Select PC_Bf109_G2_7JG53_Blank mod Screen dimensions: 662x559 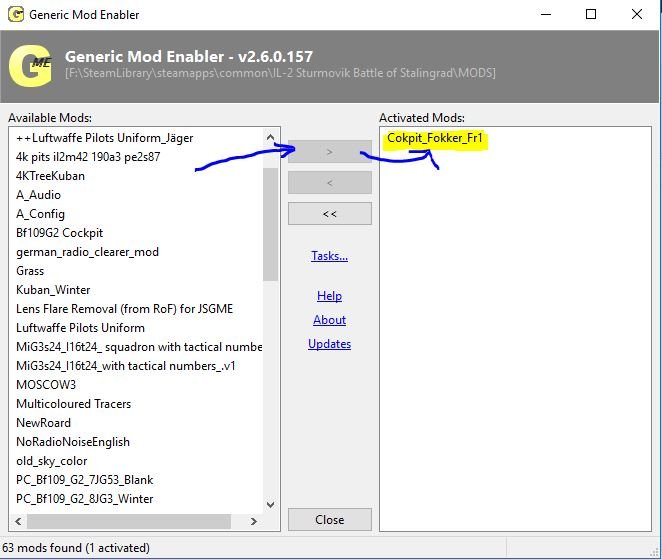pos(84,480)
